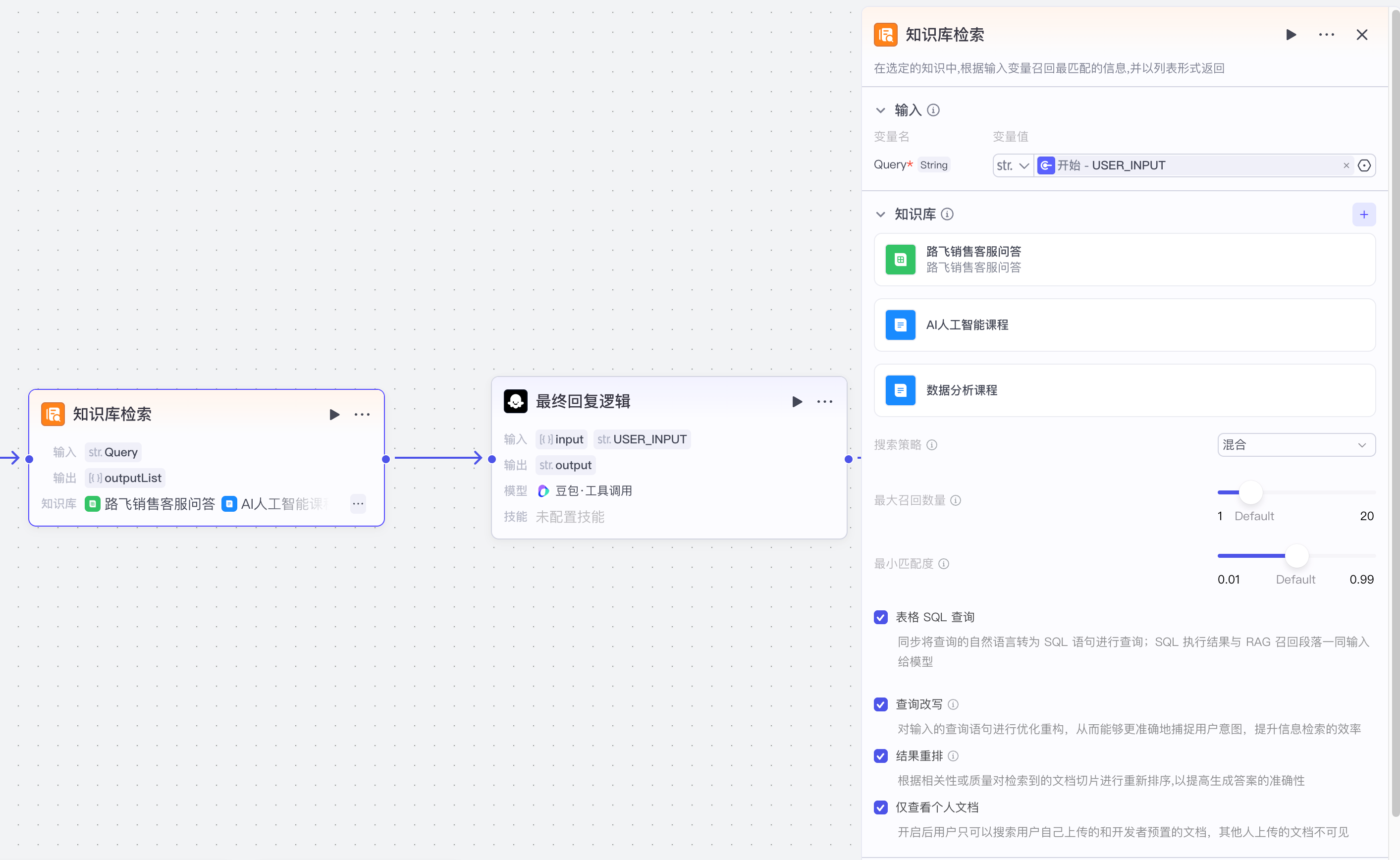
Task: Click 最小匹配度 slider handle
Action: 1296,556
